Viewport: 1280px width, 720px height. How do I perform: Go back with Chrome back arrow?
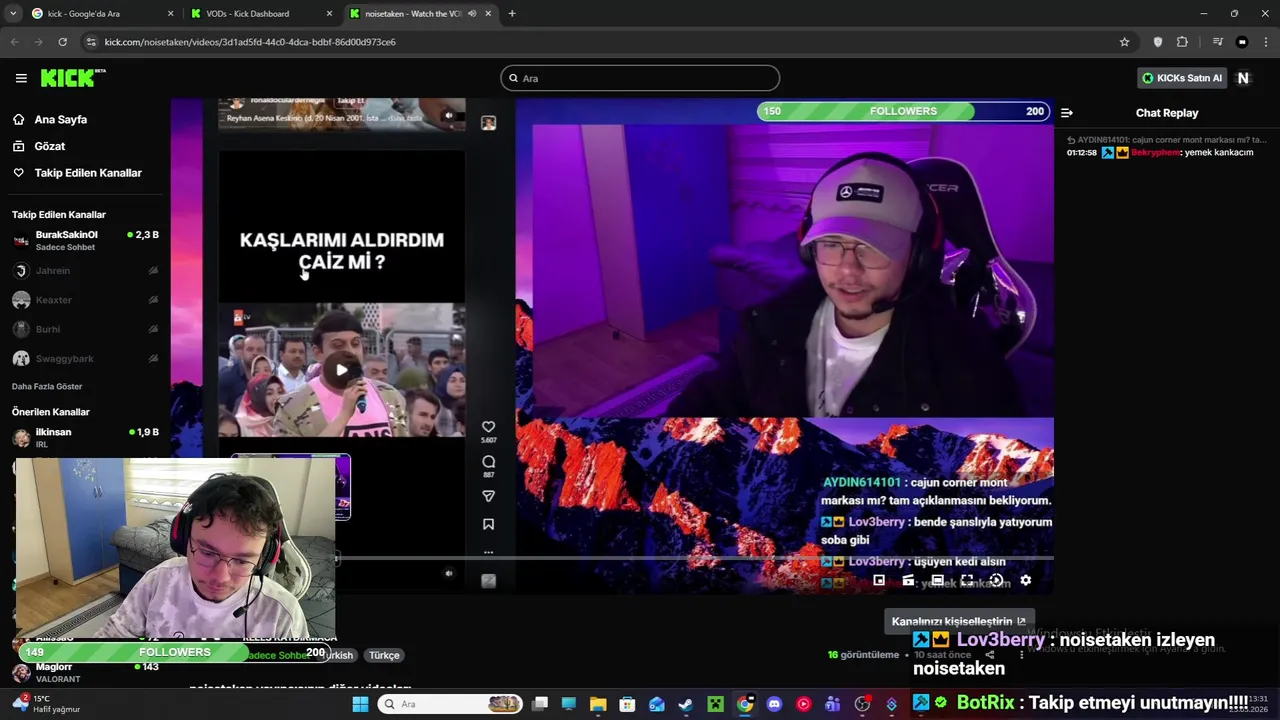[14, 42]
